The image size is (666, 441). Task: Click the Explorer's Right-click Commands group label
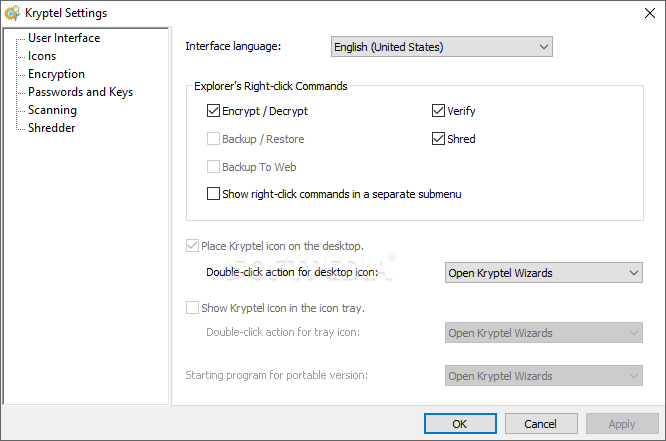(271, 86)
